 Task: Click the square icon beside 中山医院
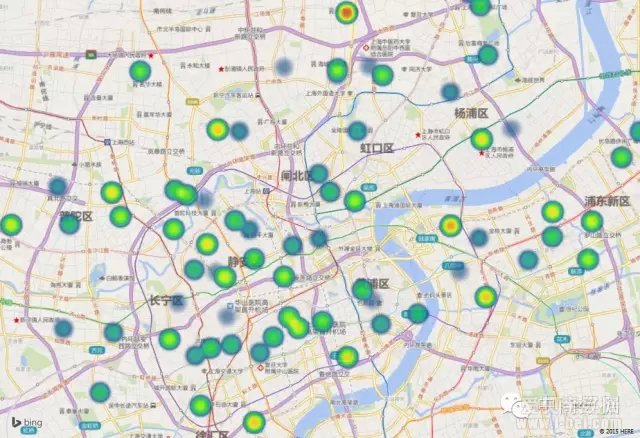231,306
